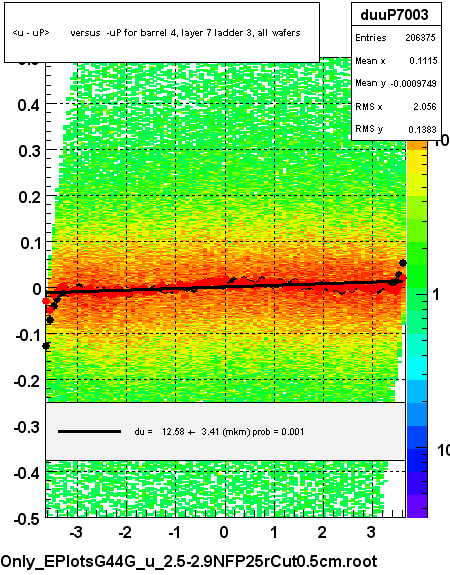450x575 pixels.
Task: Click the du = 12.58 legend text
Action: click(219, 432)
